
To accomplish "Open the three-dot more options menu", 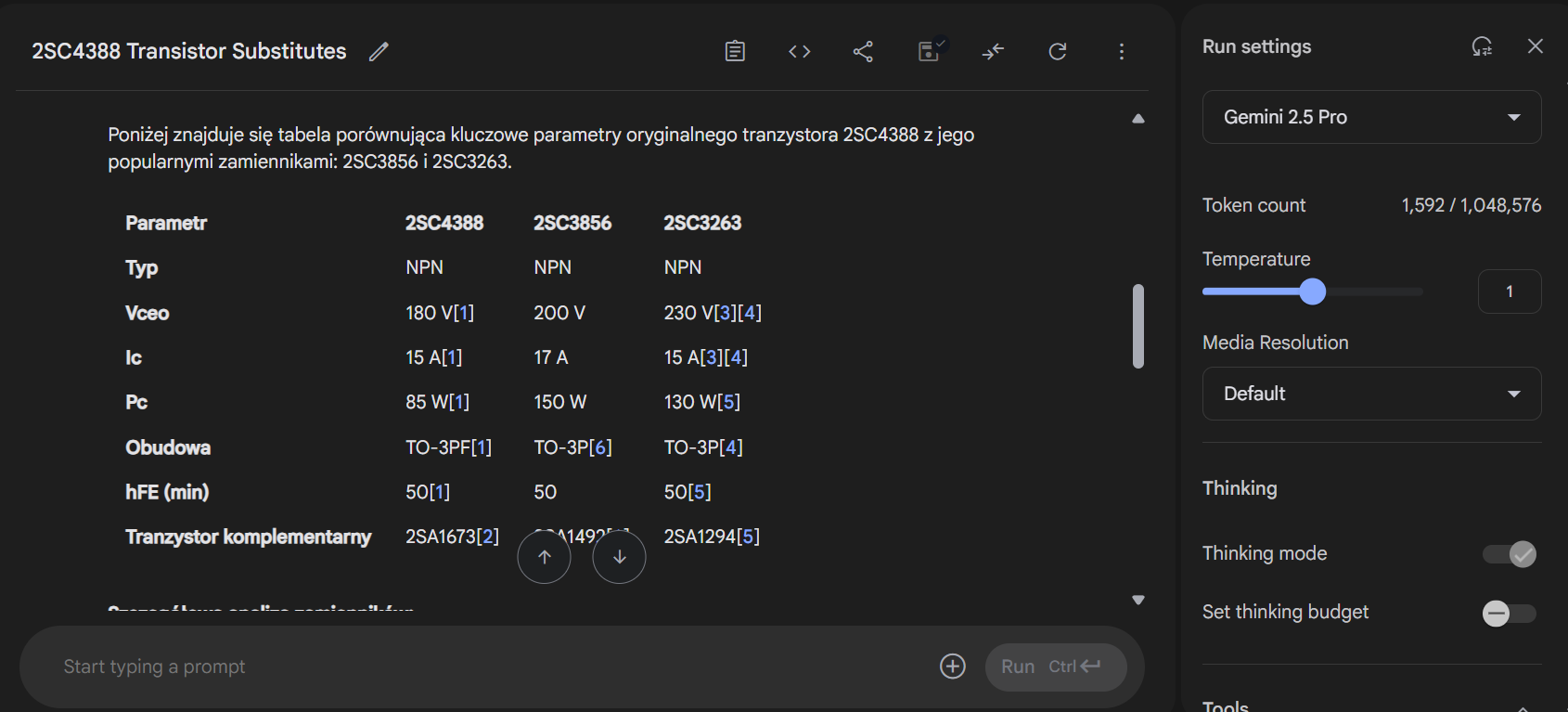I will 1122,51.
